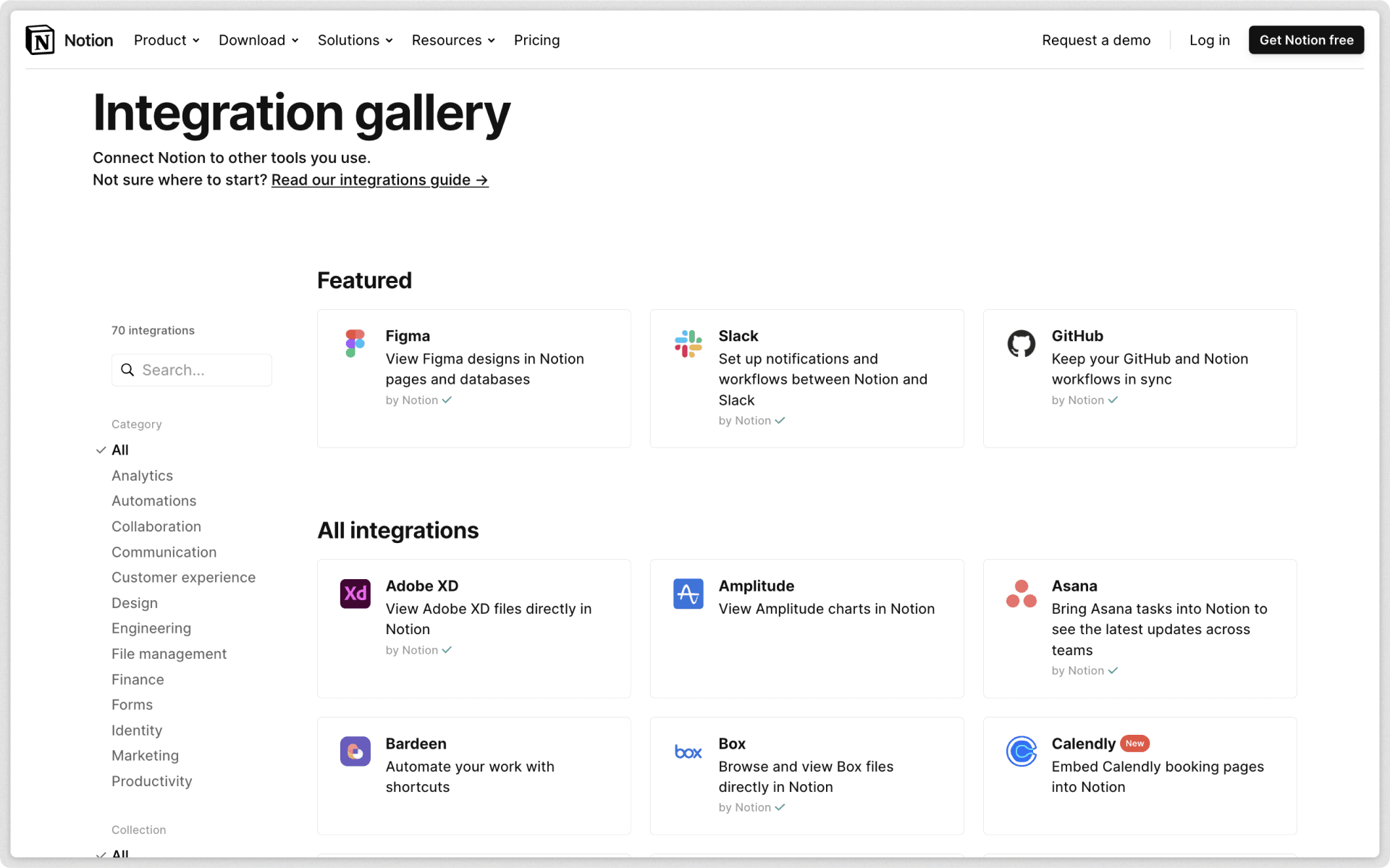This screenshot has height=868, width=1390.
Task: Click the Box integration icon
Action: click(688, 751)
